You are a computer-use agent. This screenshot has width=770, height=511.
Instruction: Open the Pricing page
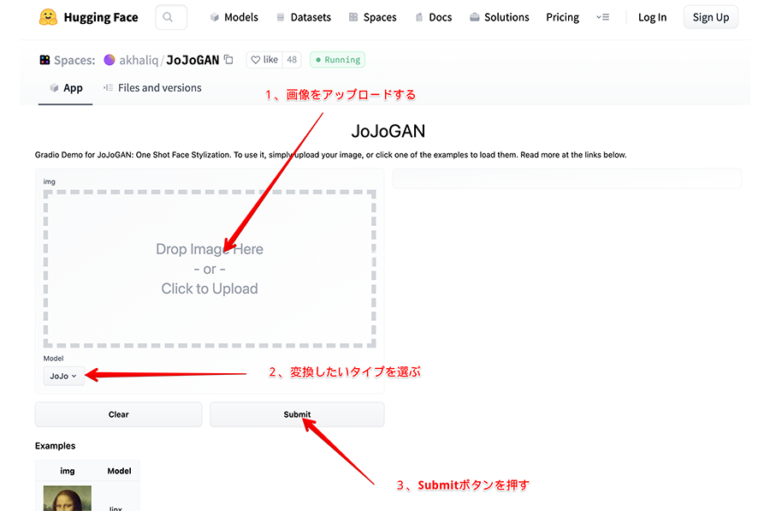562,17
